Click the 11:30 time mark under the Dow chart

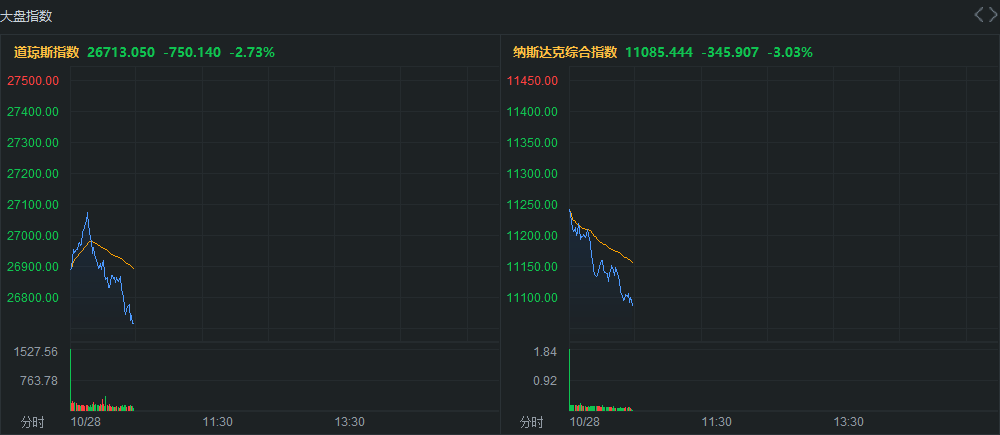coord(217,422)
